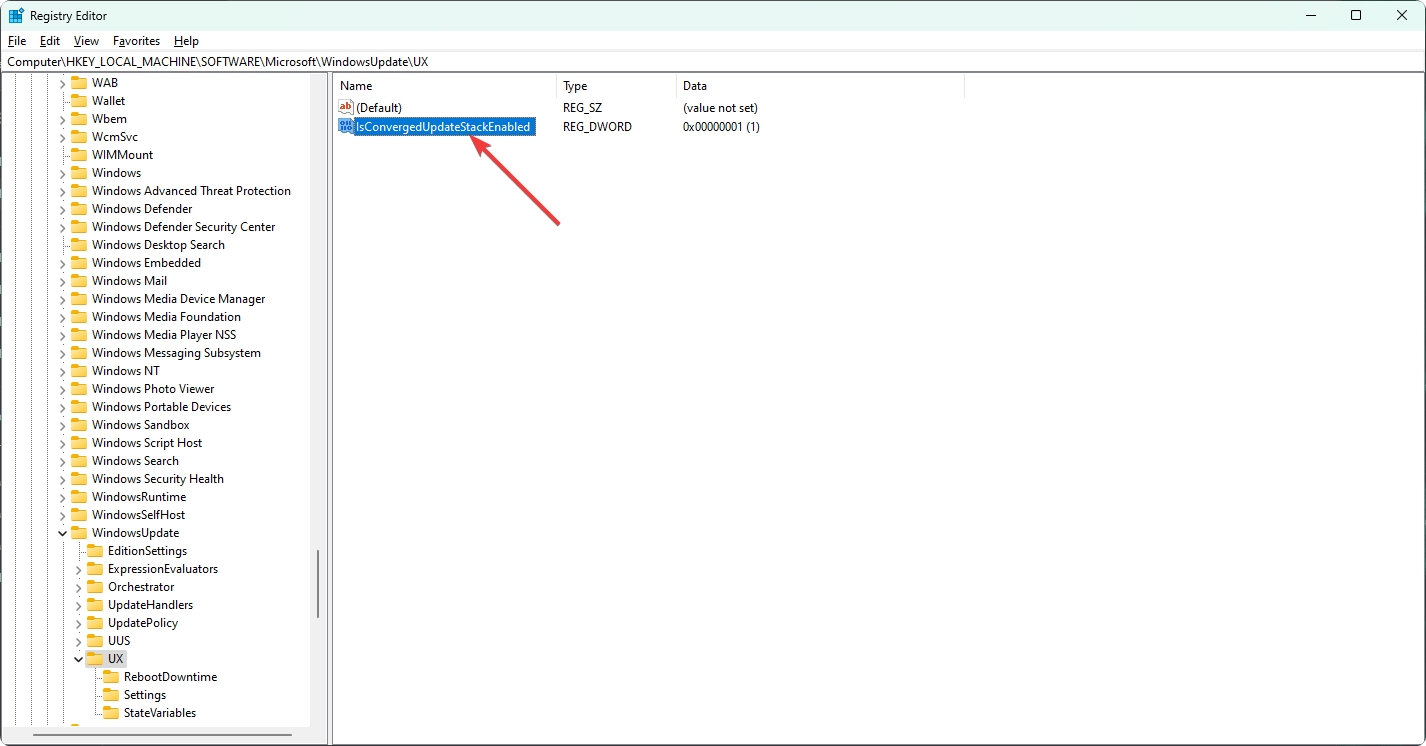The width and height of the screenshot is (1426, 746).
Task: Click the RebootDowntime folder icon
Action: (x=111, y=677)
